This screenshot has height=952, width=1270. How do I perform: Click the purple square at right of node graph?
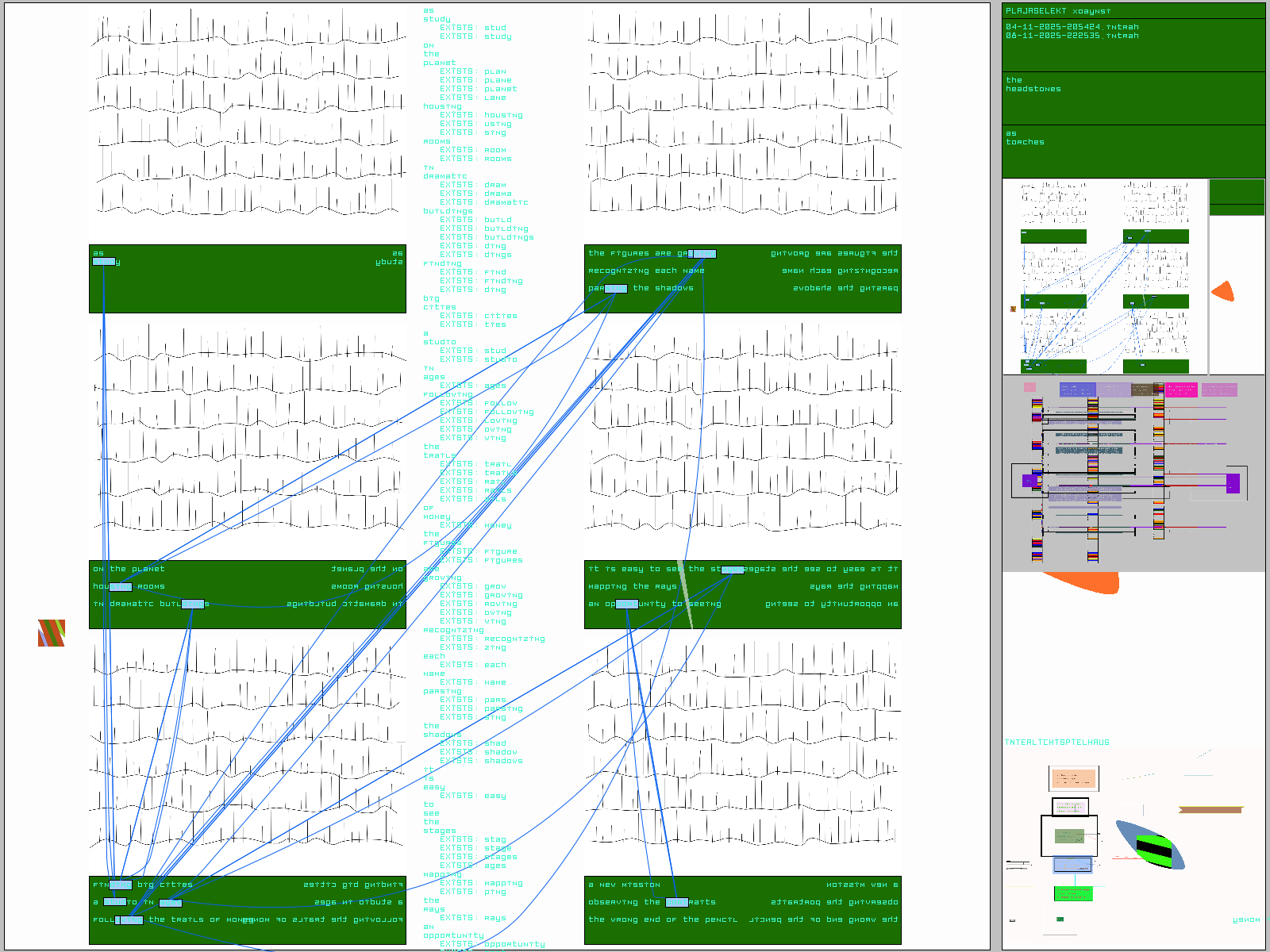1233,483
